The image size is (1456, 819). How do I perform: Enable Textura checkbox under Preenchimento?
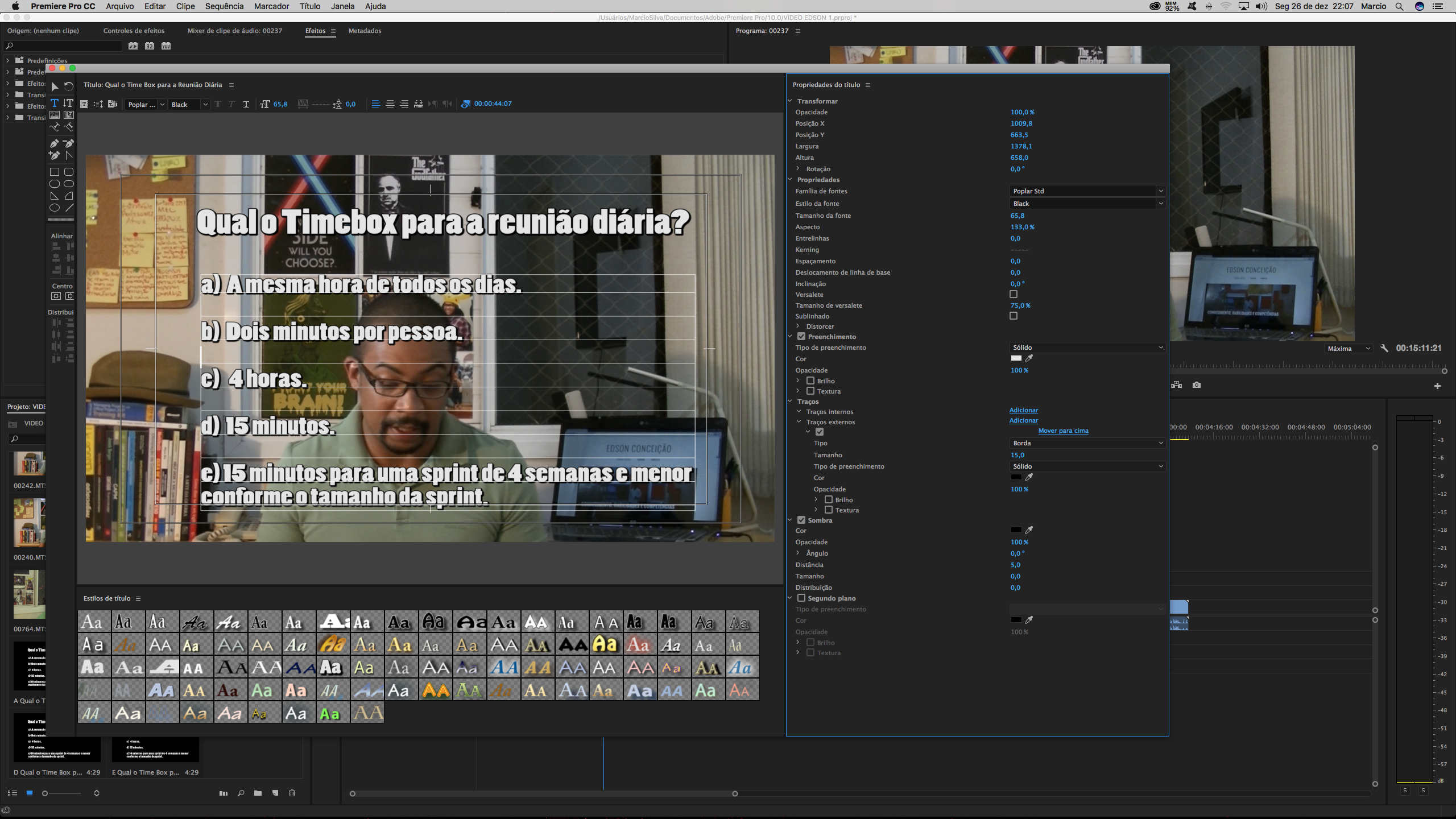click(810, 391)
